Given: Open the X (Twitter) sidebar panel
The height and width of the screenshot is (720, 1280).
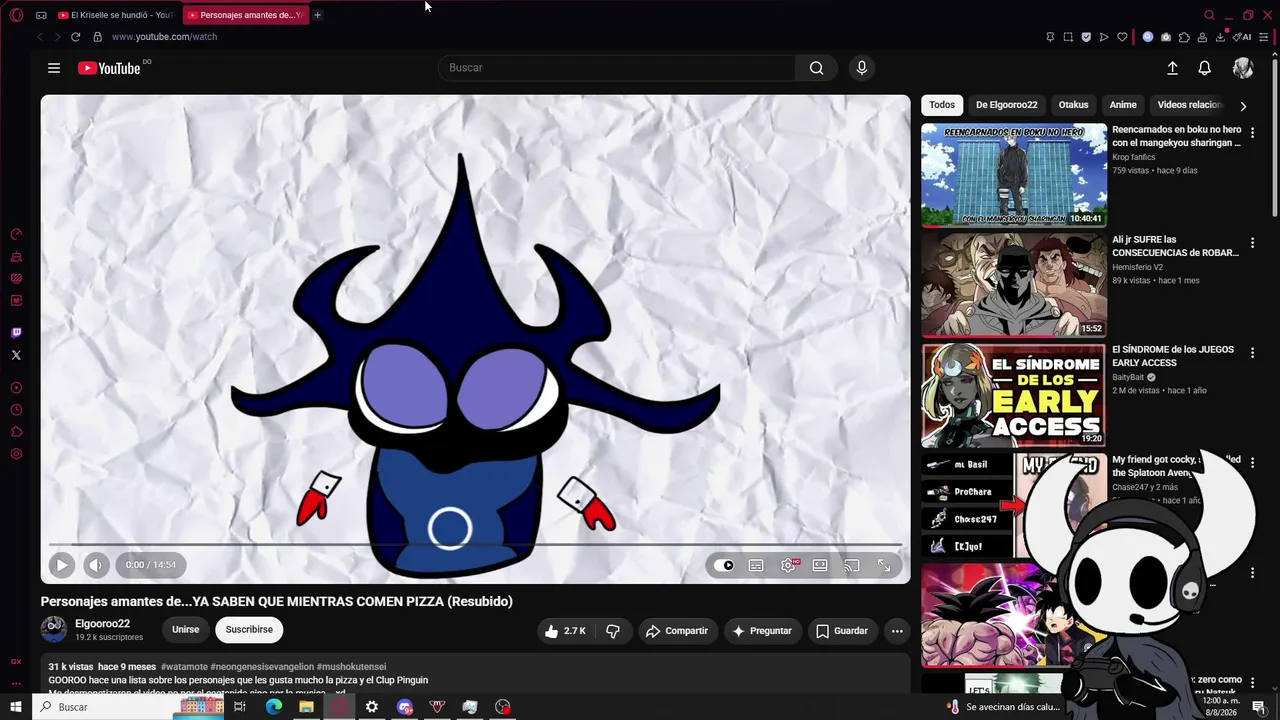Looking at the screenshot, I should (16, 355).
